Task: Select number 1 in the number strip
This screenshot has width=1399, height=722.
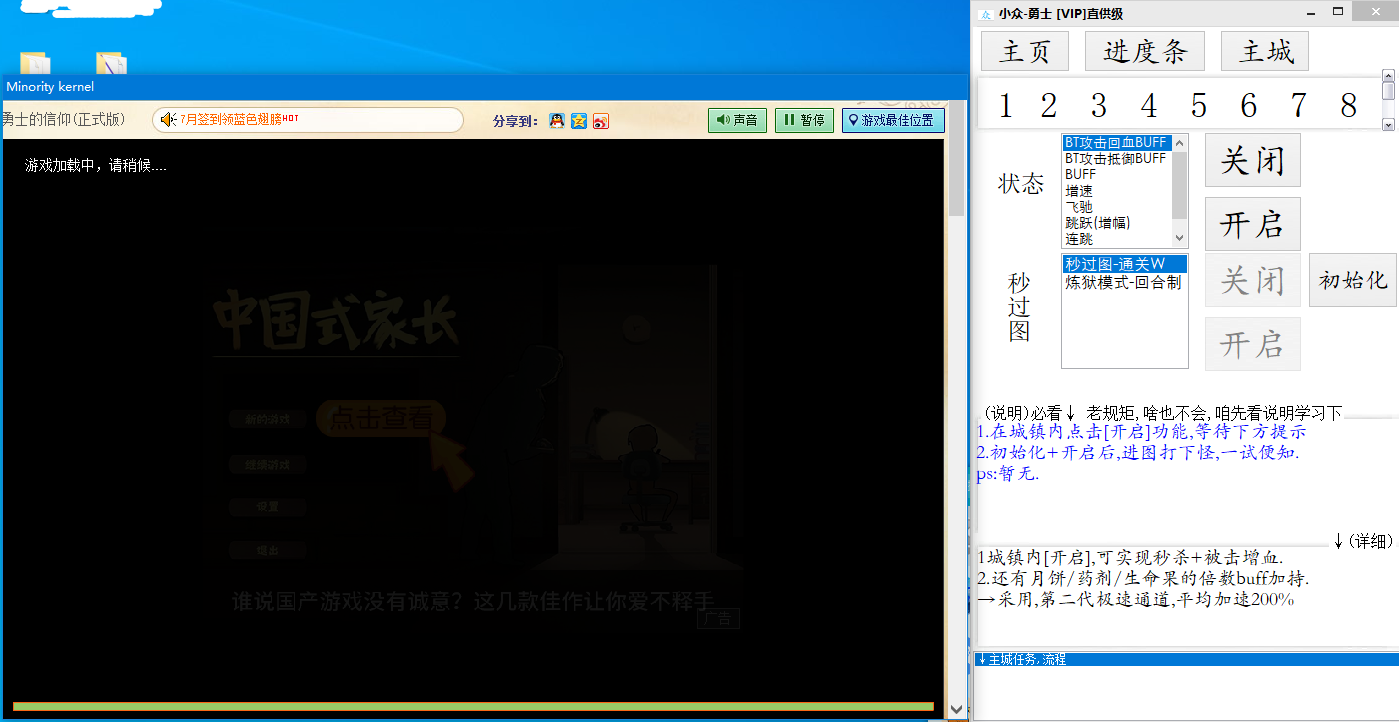Action: click(x=1005, y=105)
